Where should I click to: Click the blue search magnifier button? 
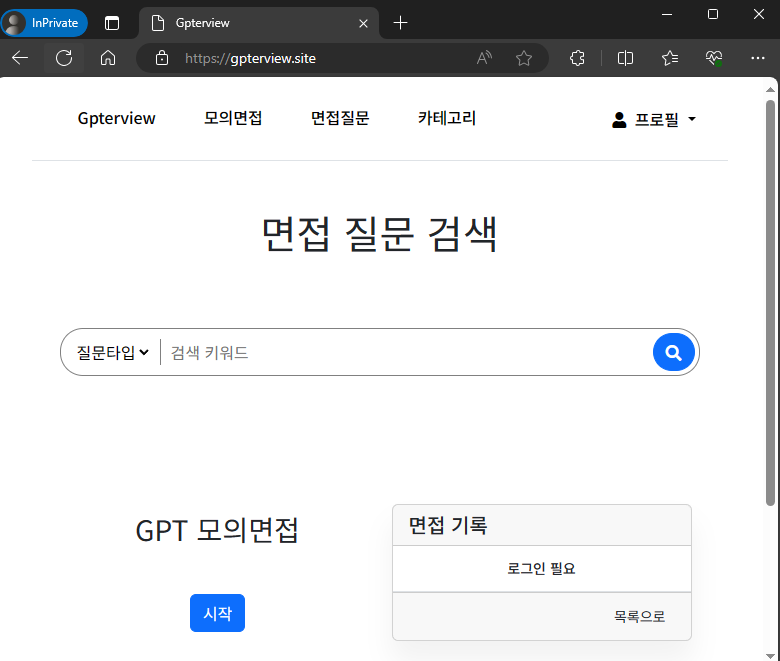click(x=674, y=352)
